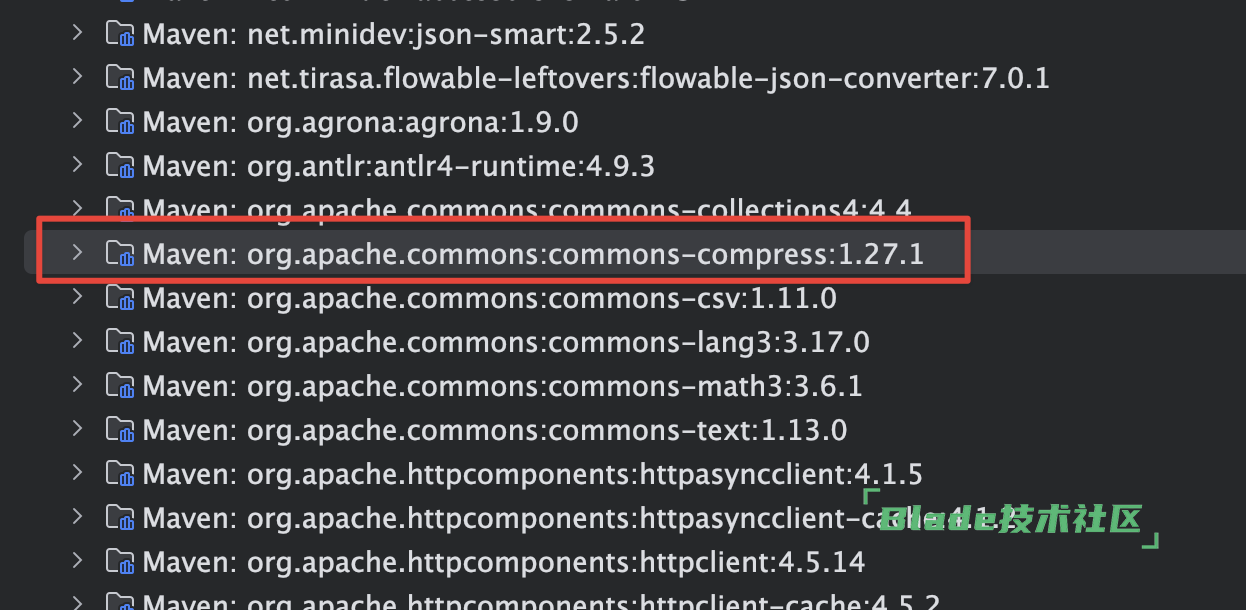Image resolution: width=1246 pixels, height=610 pixels.
Task: Select the commons-collections4:4.4 library label
Action: click(x=527, y=210)
